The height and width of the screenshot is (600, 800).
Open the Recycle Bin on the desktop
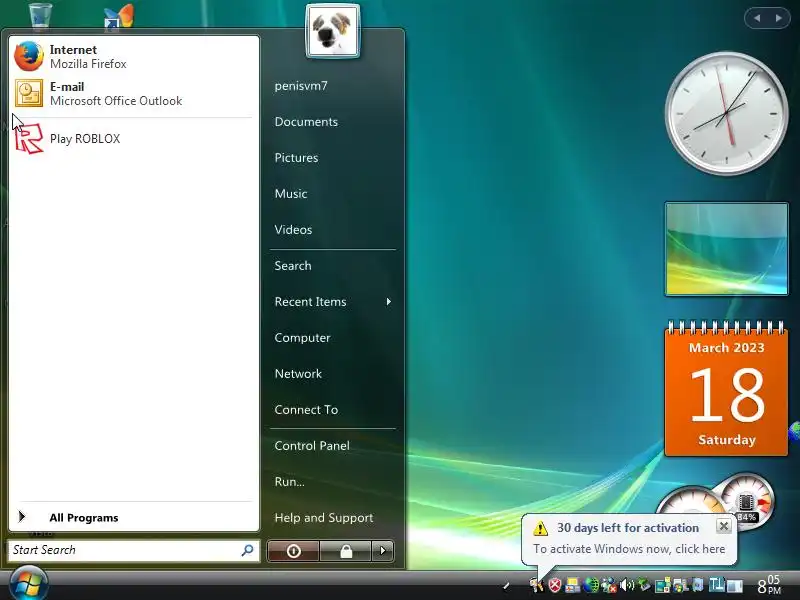click(x=40, y=15)
